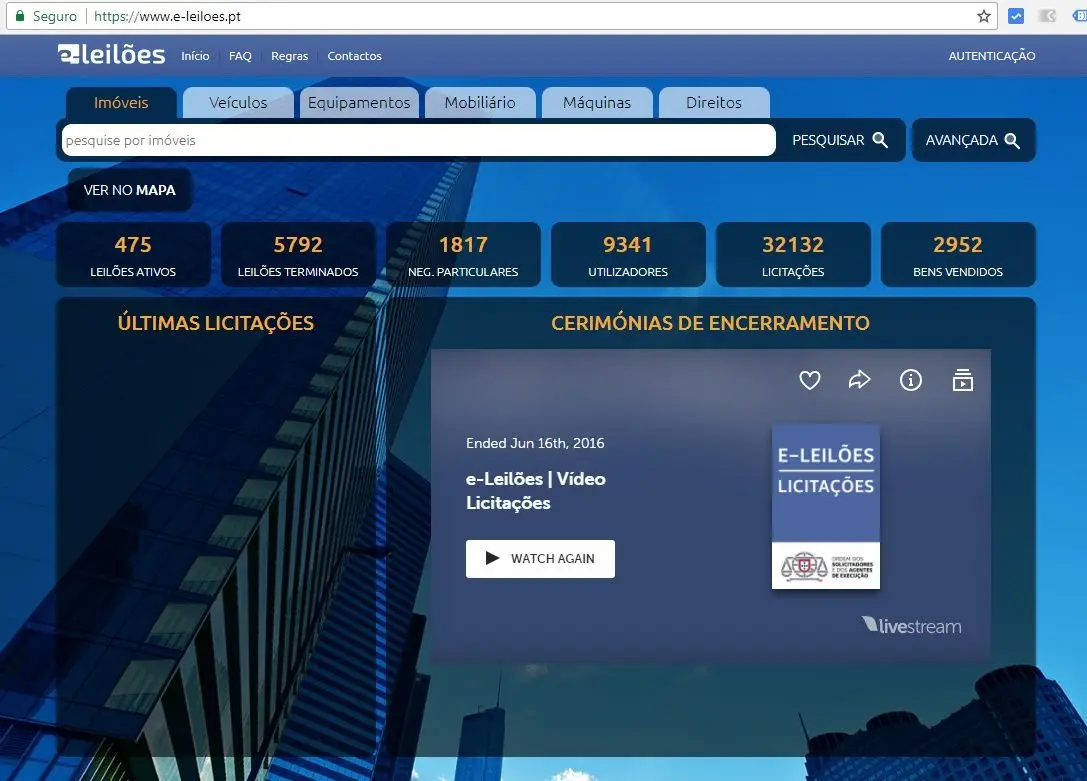
Task: Select the Equipamentos tab
Action: [x=359, y=103]
